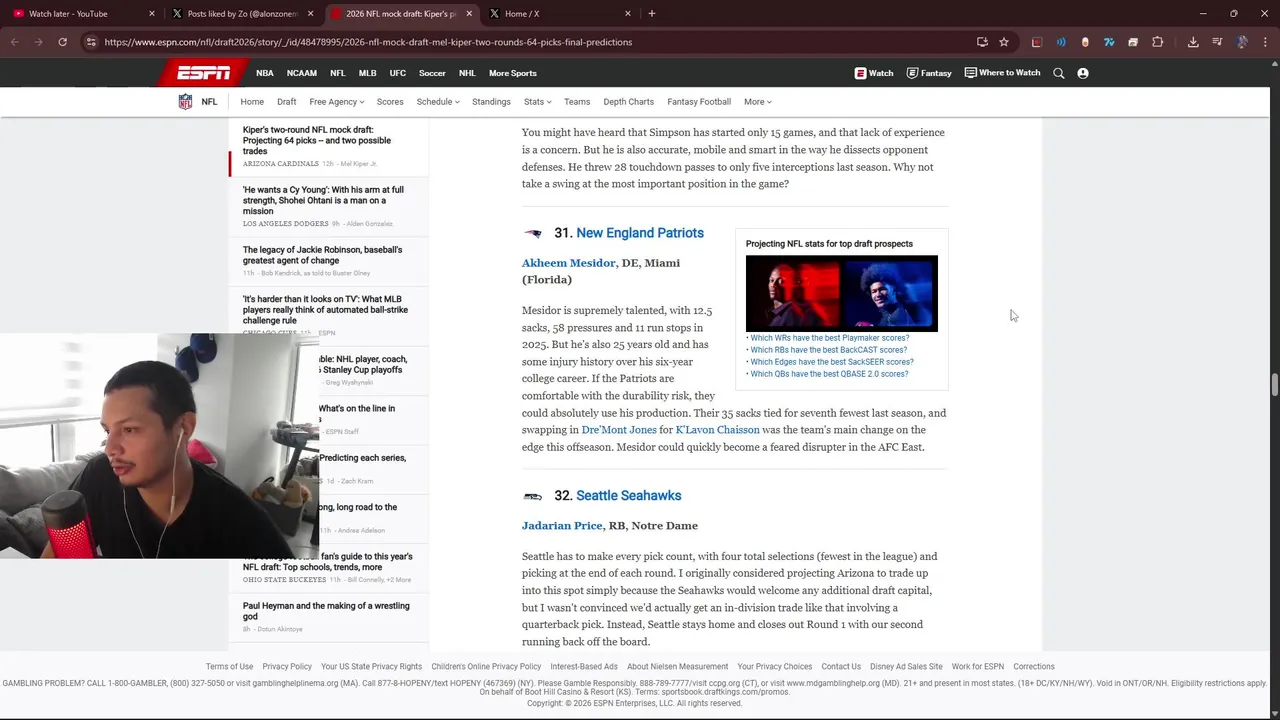This screenshot has width=1280, height=720.
Task: Click the Seattle Seahawks logo icon
Action: [x=533, y=496]
